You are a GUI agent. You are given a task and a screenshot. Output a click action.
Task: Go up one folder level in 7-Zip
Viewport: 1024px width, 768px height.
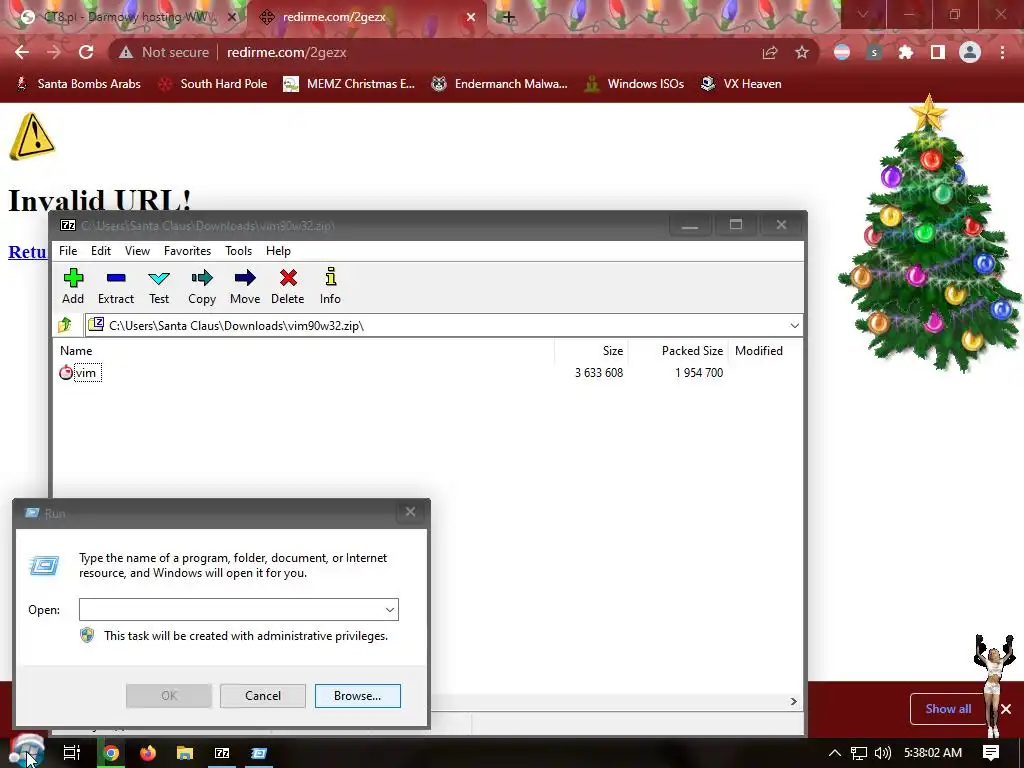coord(65,325)
